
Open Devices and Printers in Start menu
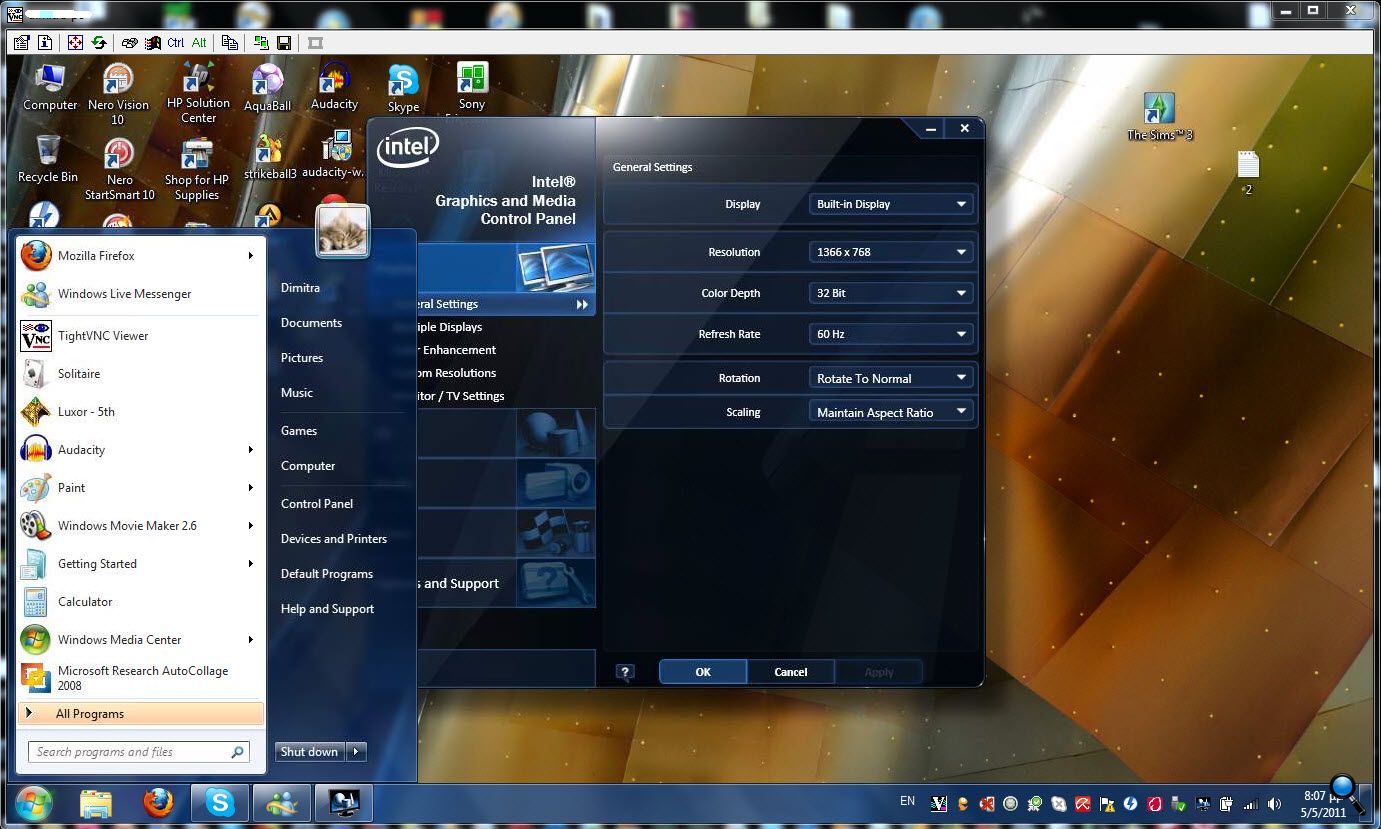(334, 539)
